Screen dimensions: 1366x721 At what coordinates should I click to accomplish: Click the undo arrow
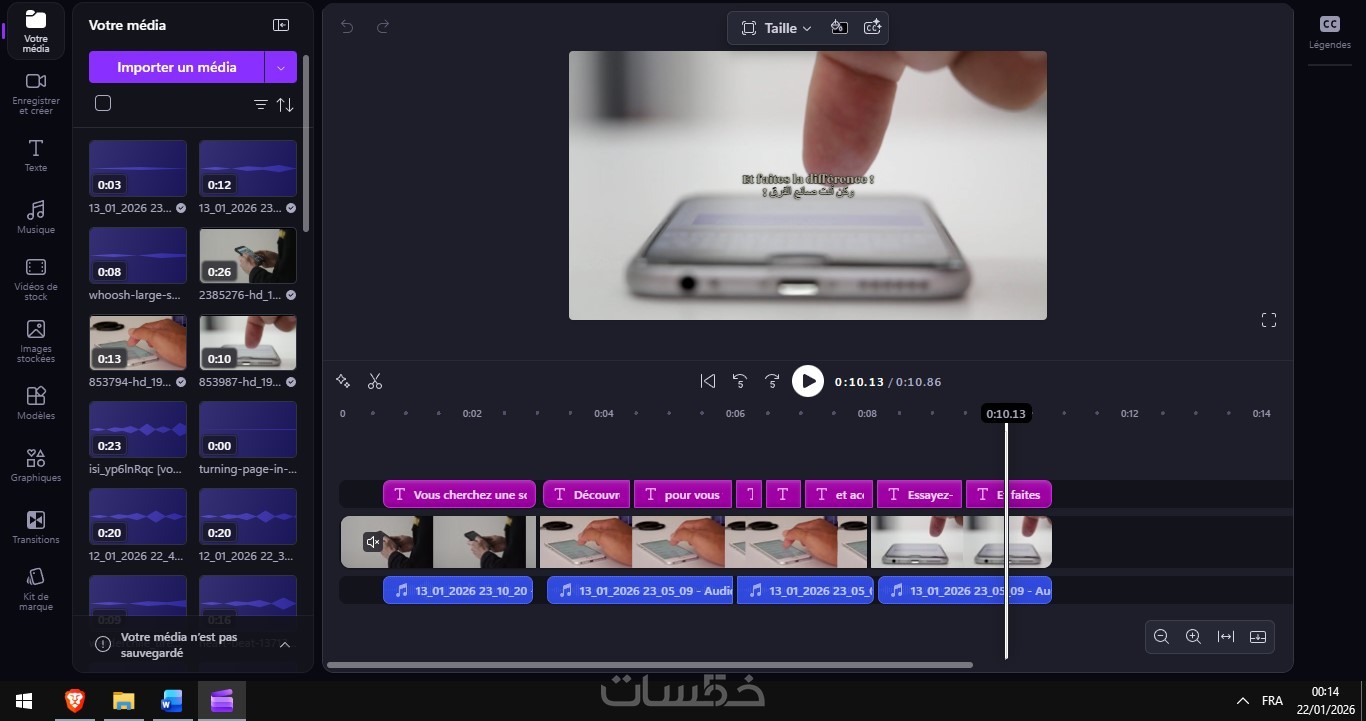(x=347, y=27)
